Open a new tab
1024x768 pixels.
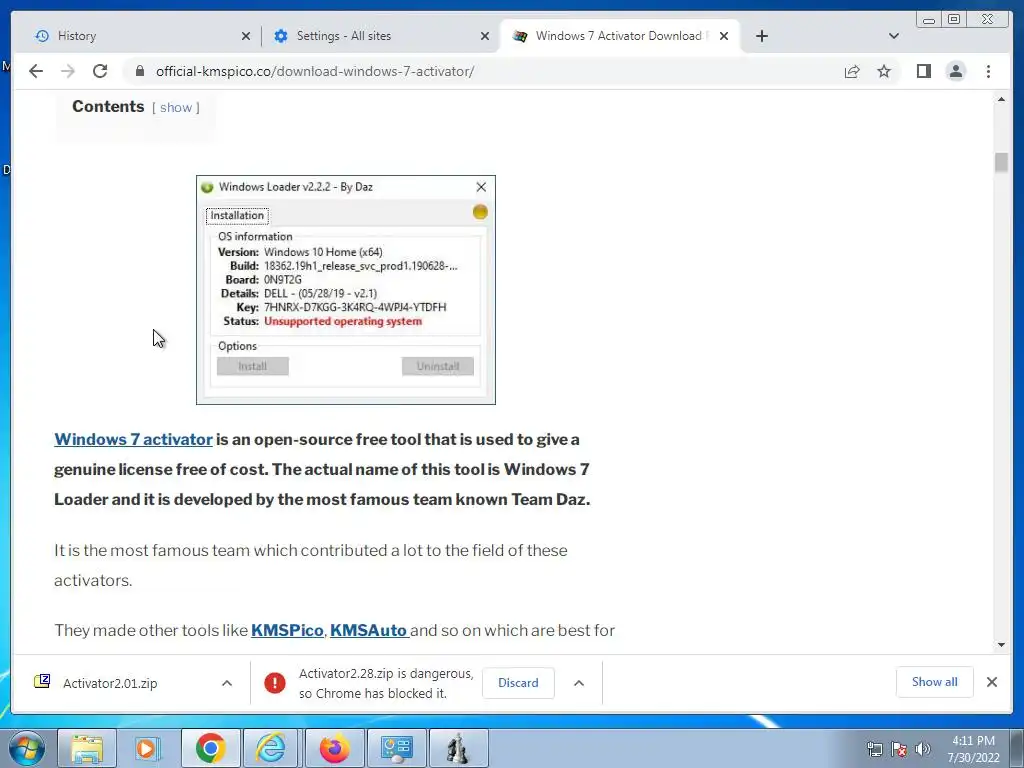[x=761, y=36]
